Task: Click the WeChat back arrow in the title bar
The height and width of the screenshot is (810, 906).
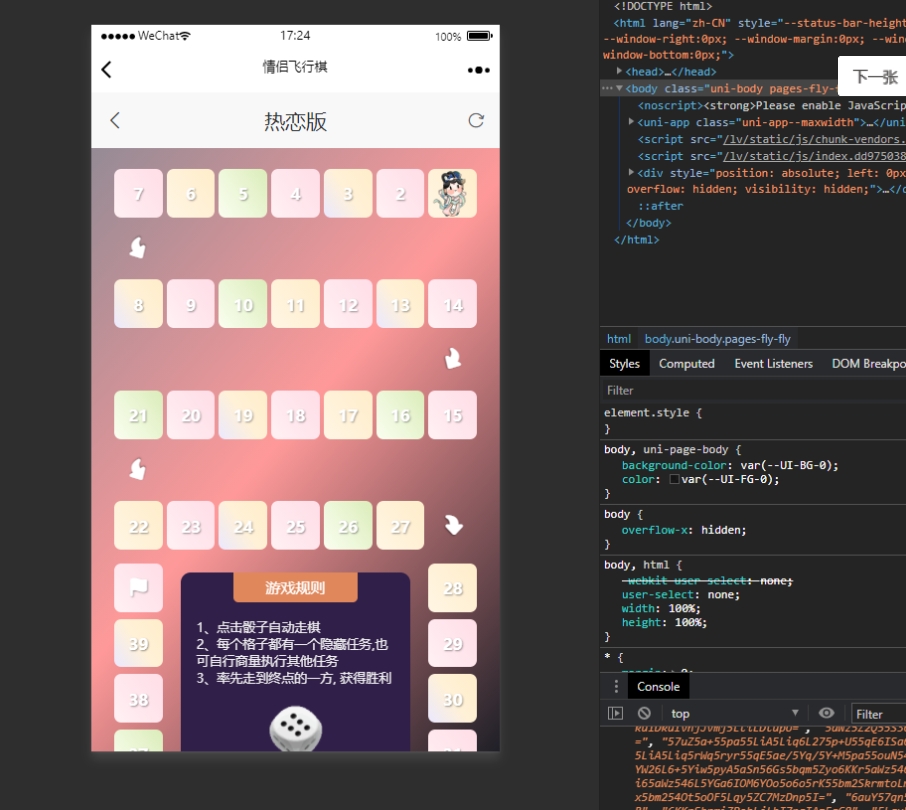Action: [107, 69]
